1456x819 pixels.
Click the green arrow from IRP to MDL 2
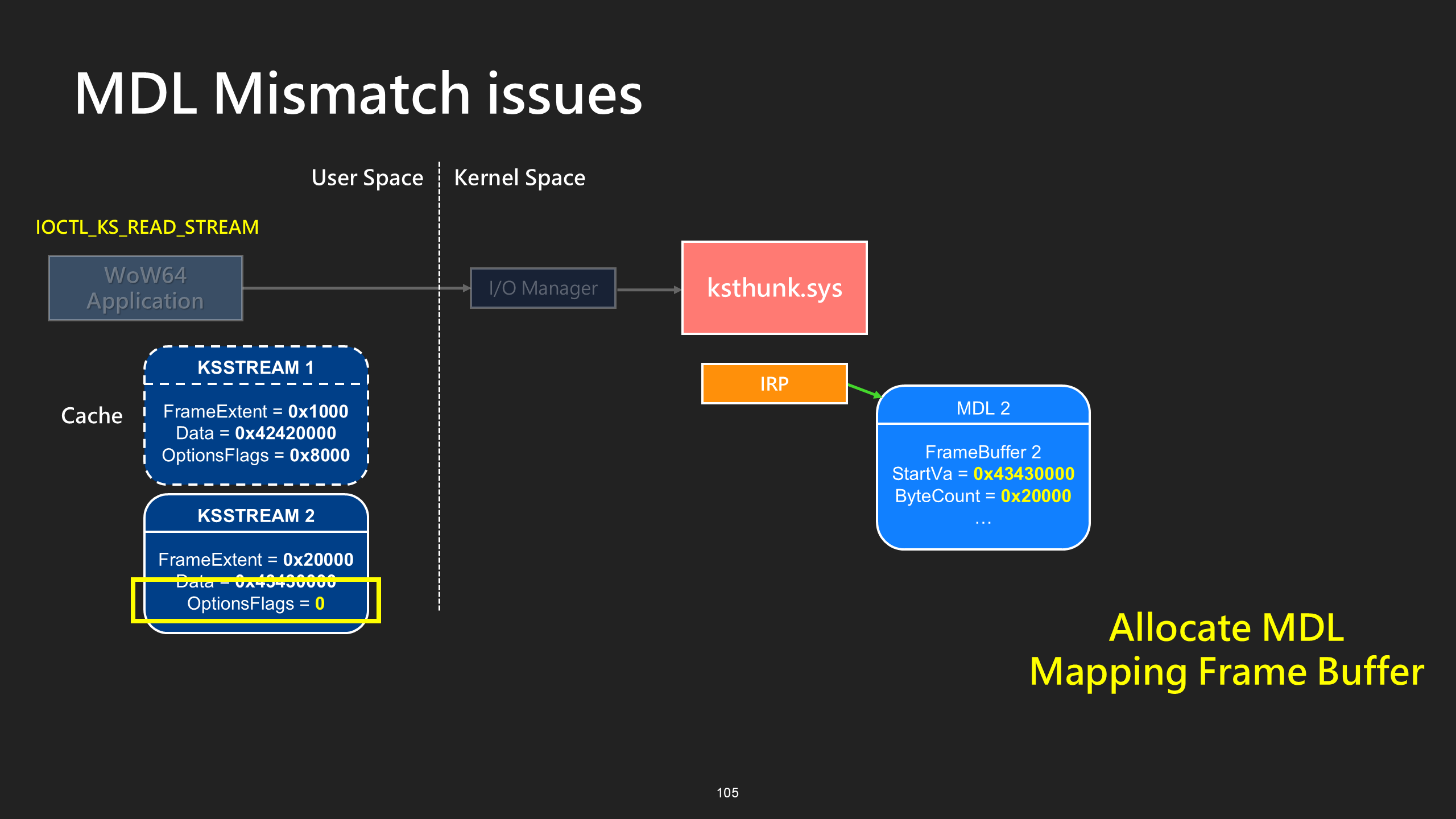pyautogui.click(x=864, y=391)
